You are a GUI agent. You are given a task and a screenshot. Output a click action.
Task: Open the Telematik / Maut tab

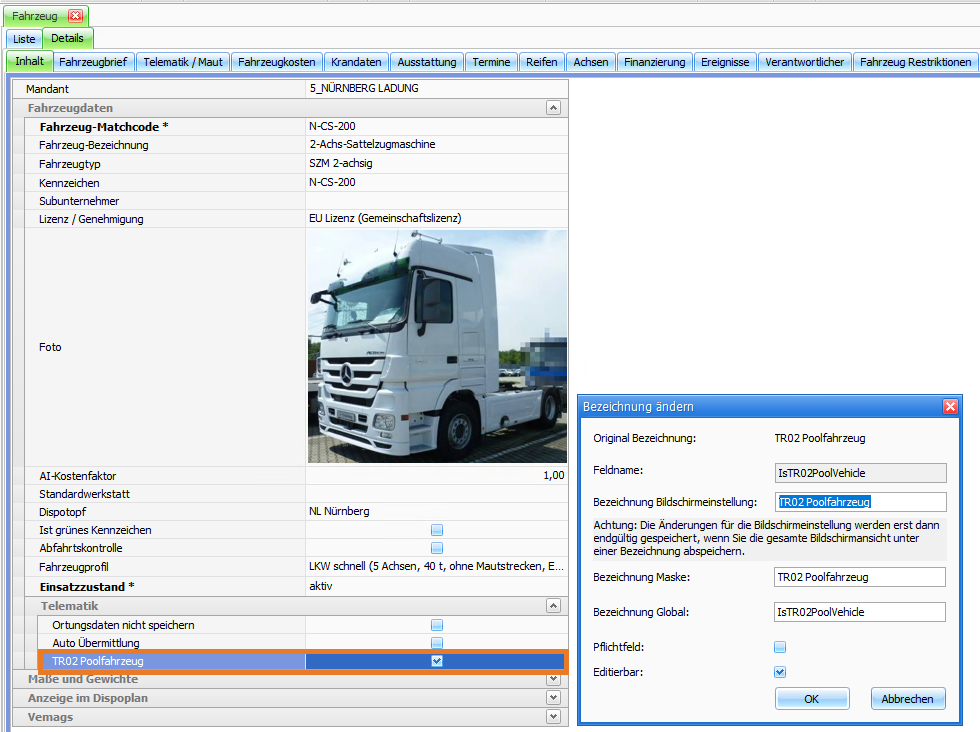[183, 62]
